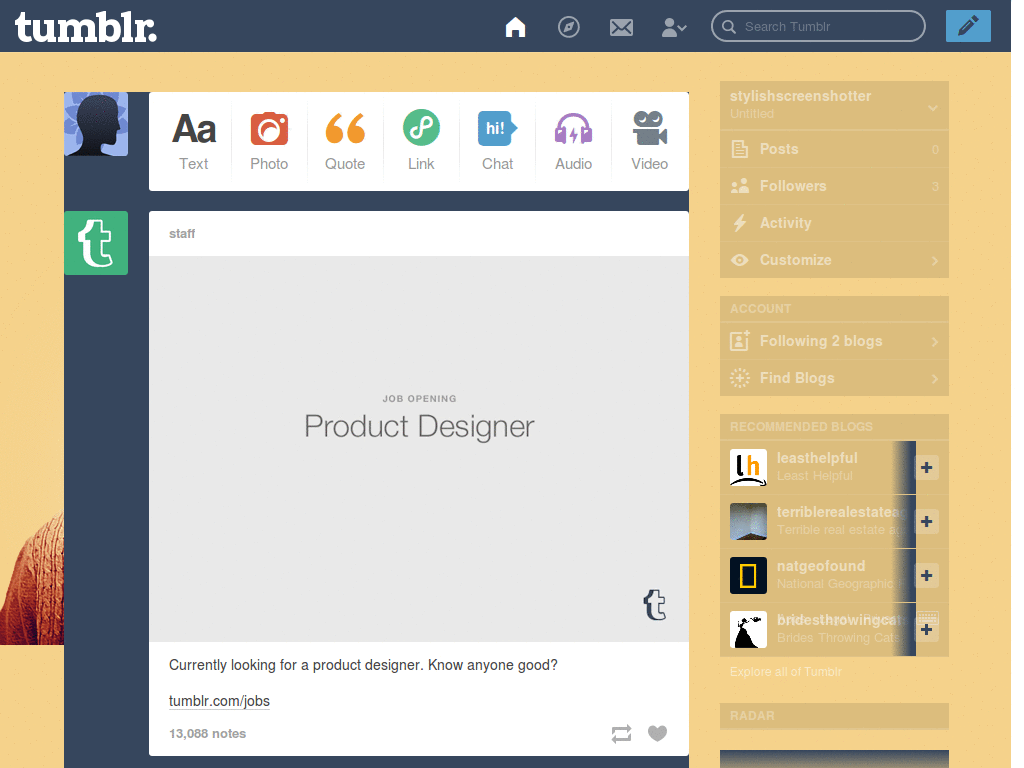Create a new Quote post

(345, 141)
